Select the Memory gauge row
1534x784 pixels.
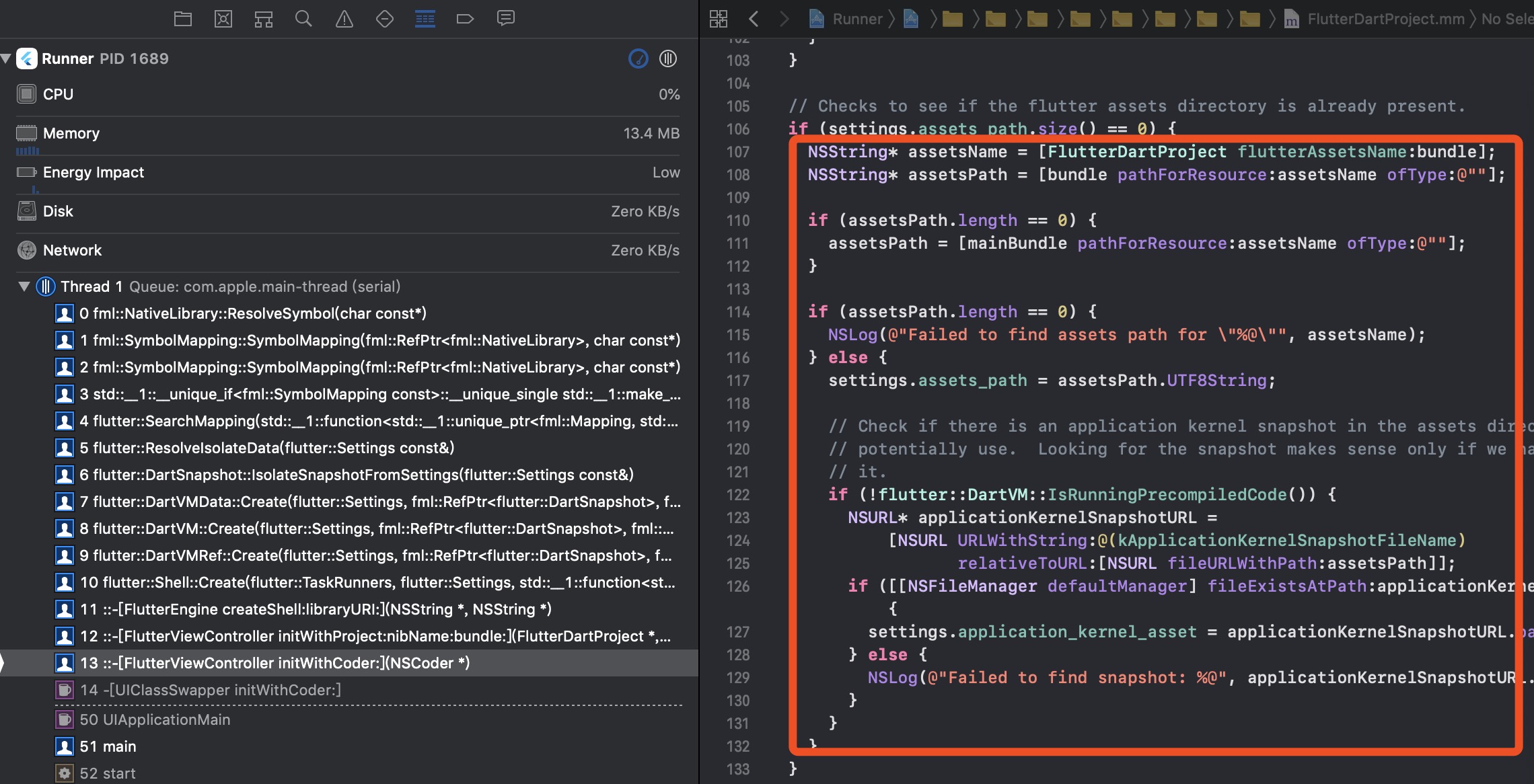pyautogui.click(x=71, y=133)
